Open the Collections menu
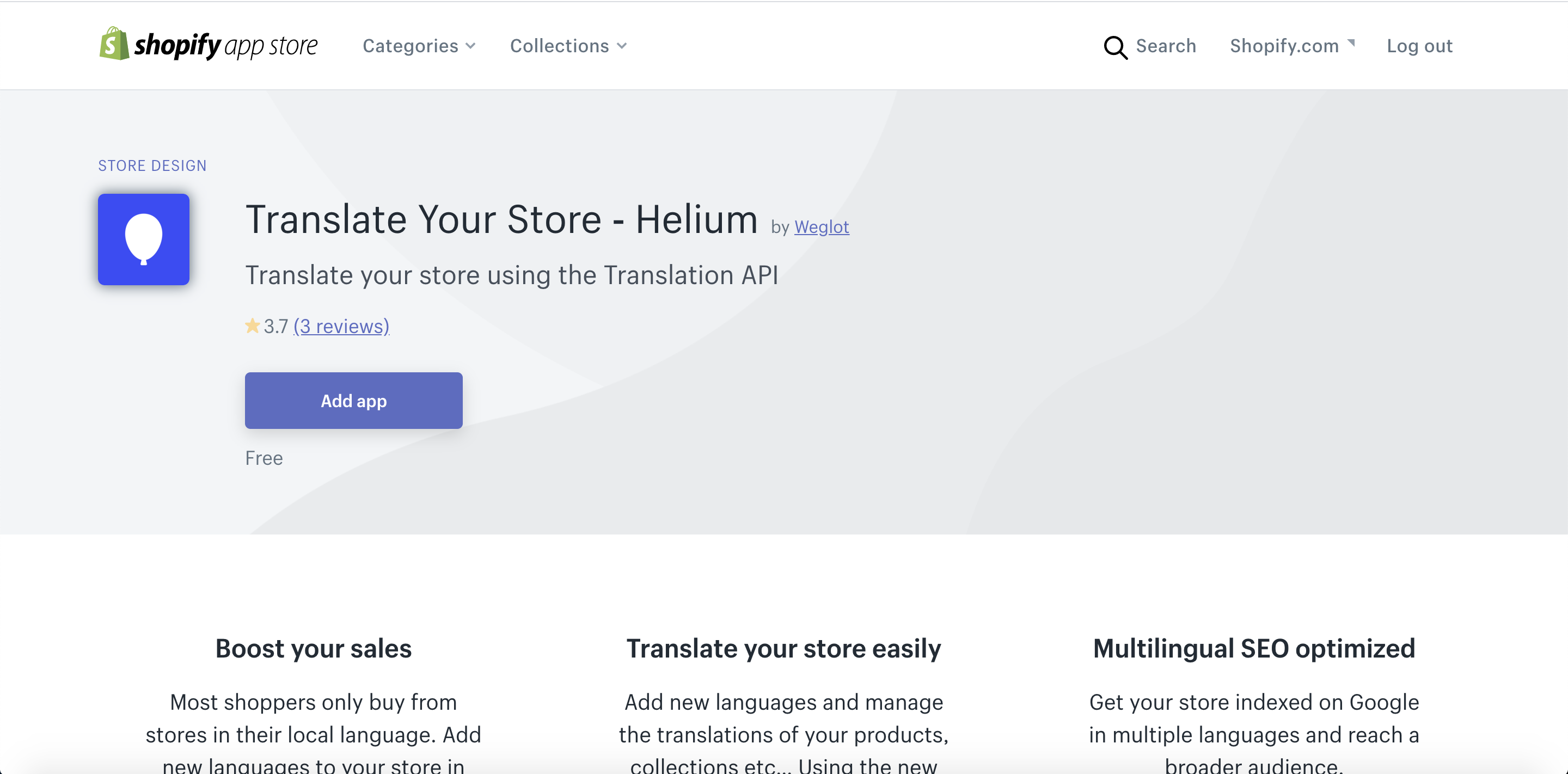Screen dimensions: 1568x774 559,46
